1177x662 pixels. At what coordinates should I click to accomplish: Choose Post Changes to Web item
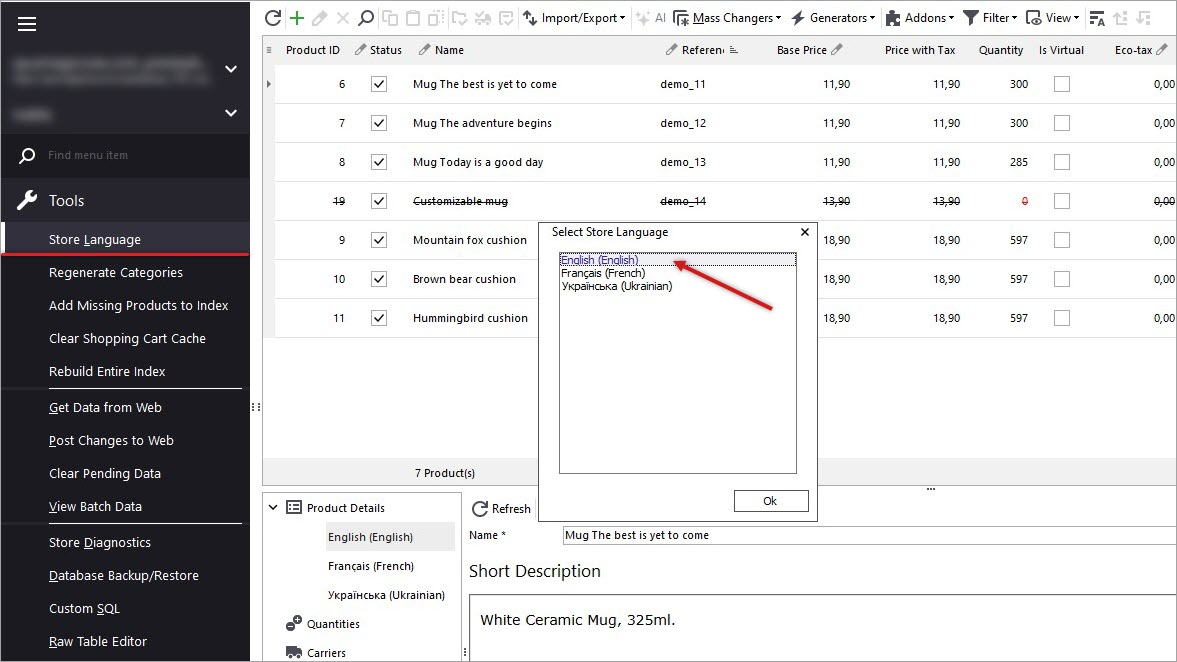point(111,441)
